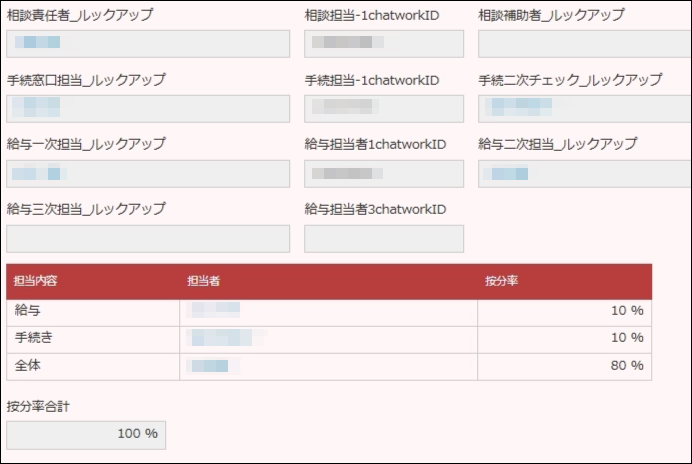Image resolution: width=692 pixels, height=464 pixels.
Task: Click the 相談責任者_ルックアップ input field
Action: 148,44
